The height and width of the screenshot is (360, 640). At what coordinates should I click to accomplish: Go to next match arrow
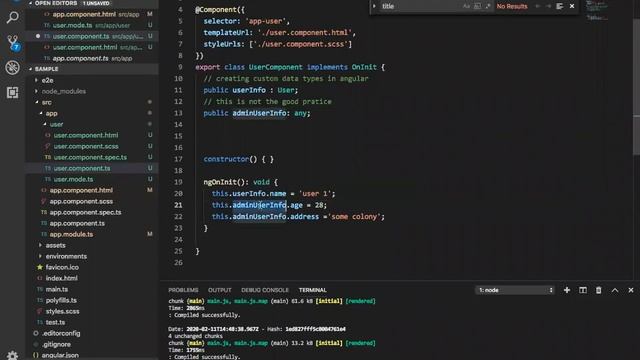point(549,6)
